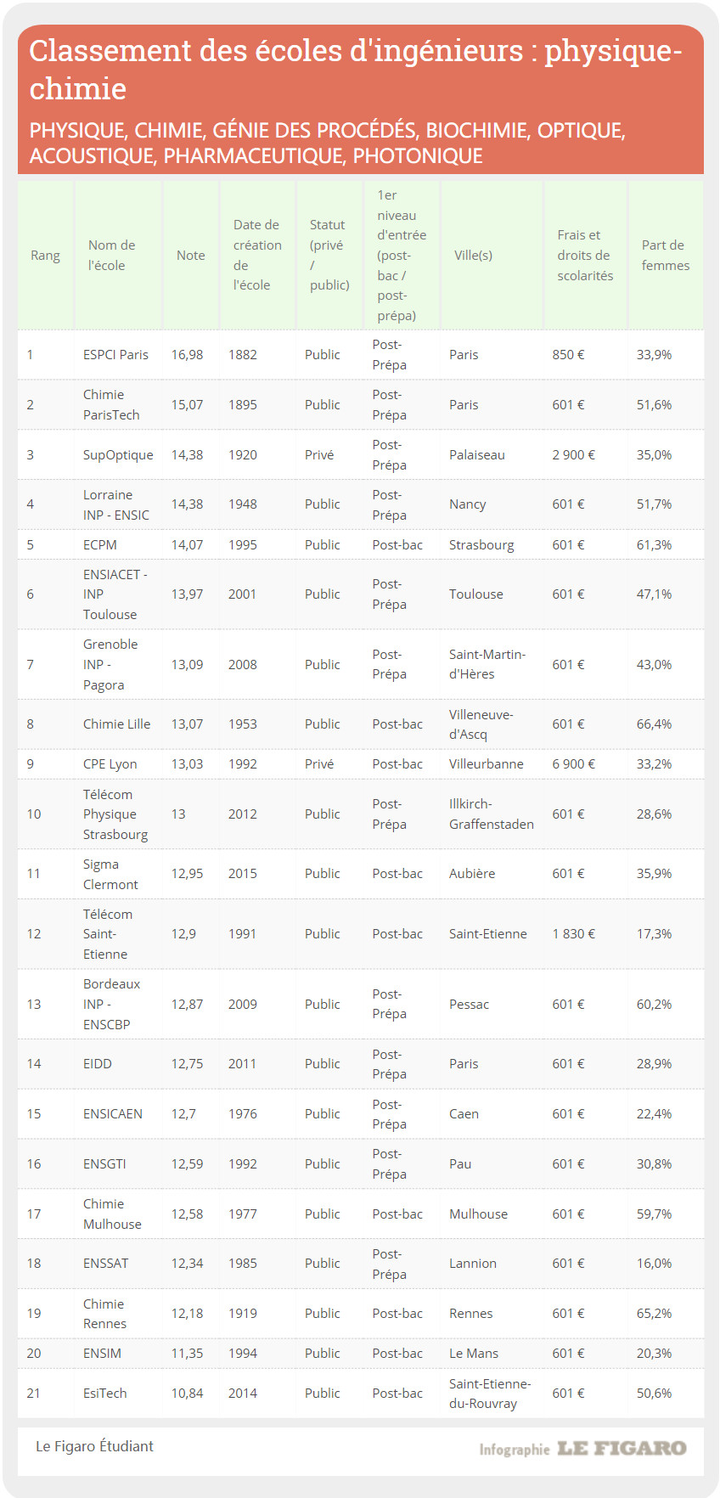
Task: Click the Chimie Lille school name
Action: click(116, 724)
